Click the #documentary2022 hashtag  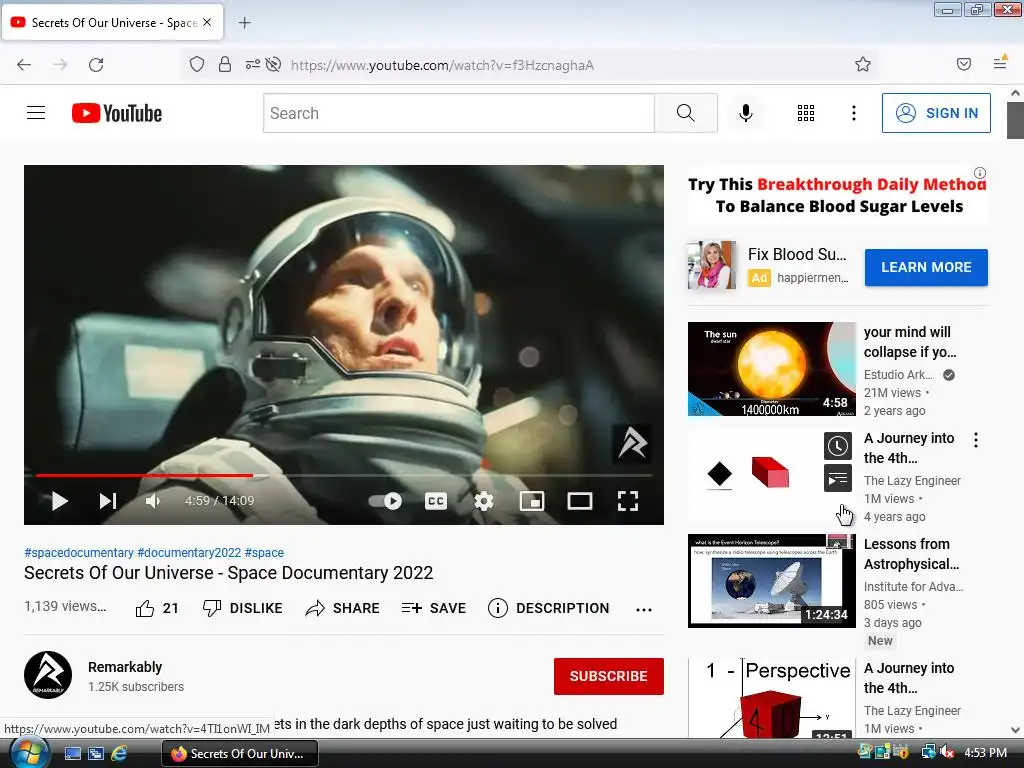click(x=189, y=552)
